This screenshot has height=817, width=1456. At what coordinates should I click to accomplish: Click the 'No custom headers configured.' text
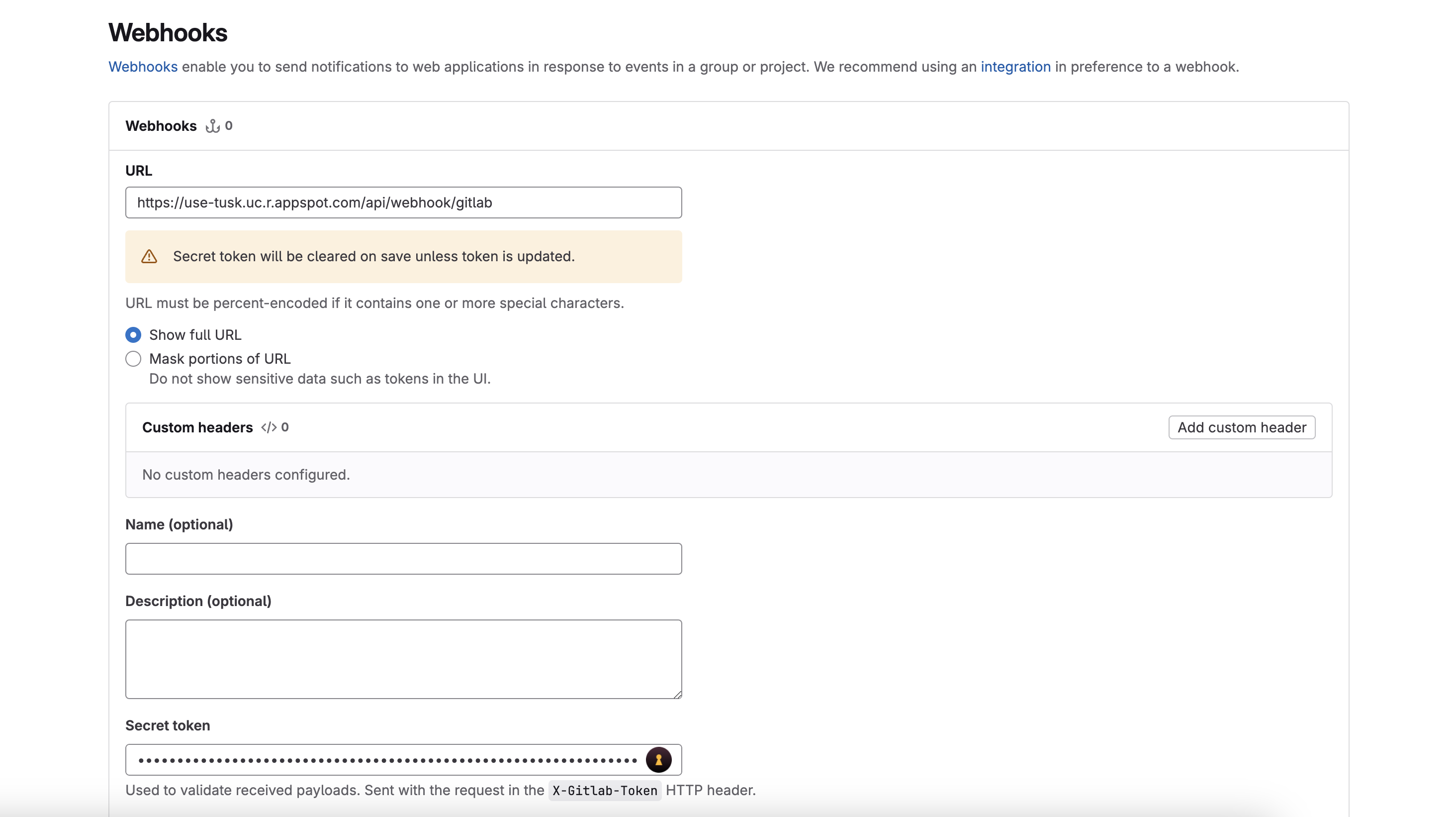246,475
